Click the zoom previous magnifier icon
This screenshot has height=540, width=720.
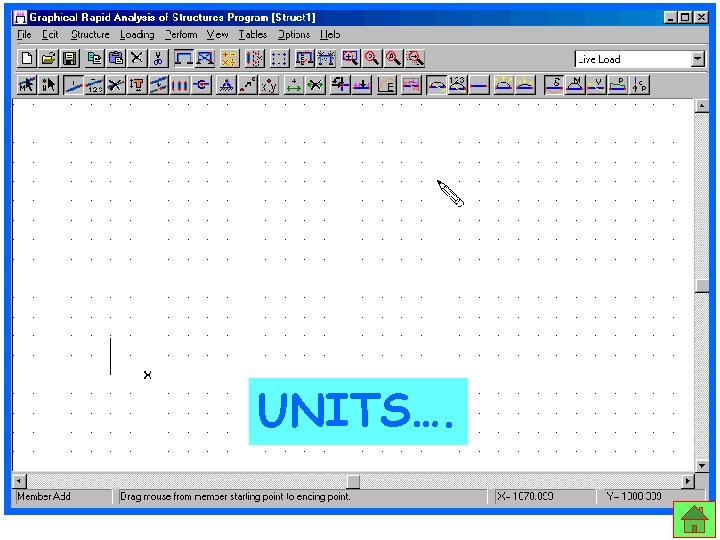coord(415,58)
